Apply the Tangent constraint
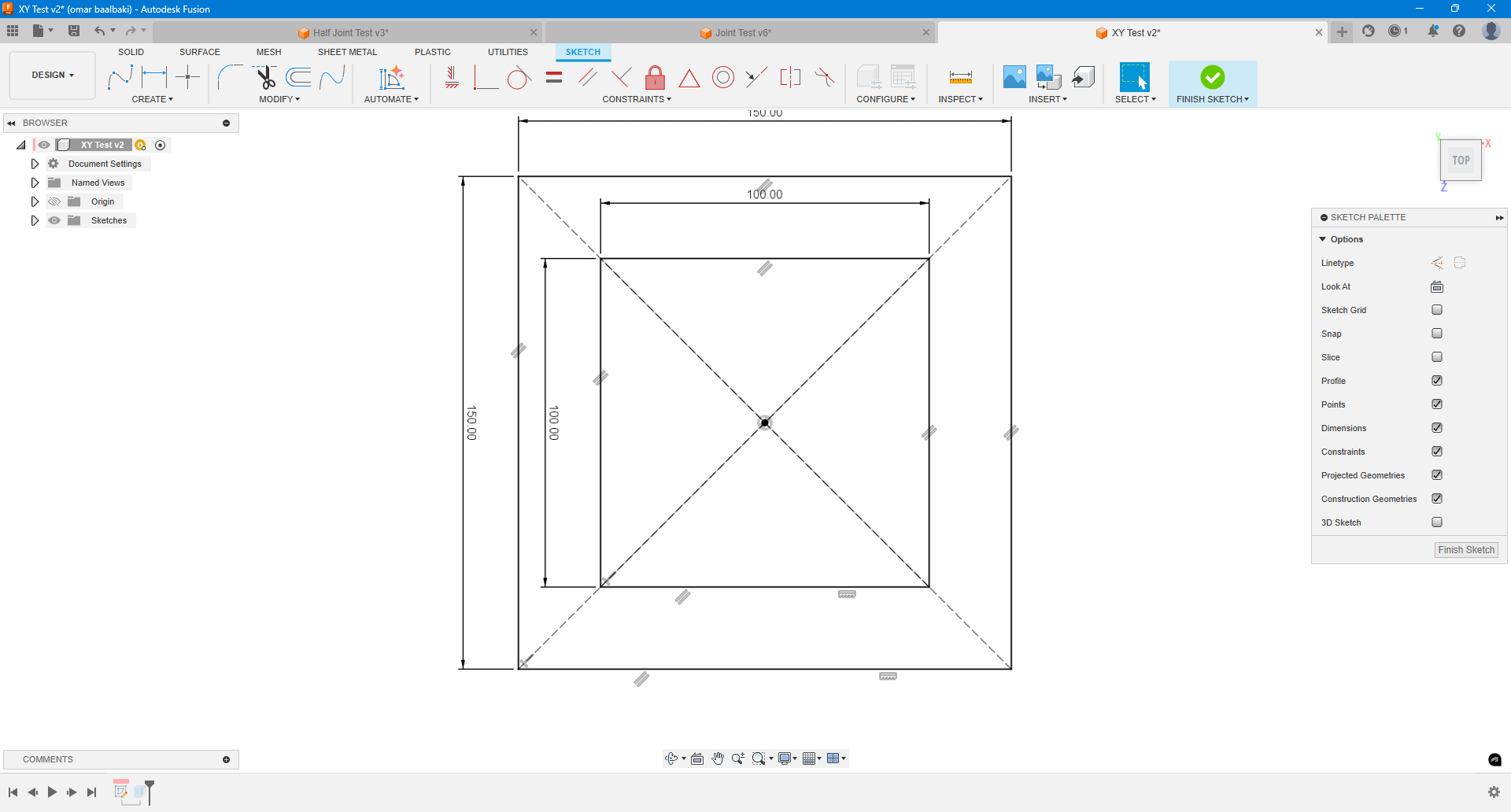This screenshot has width=1511, height=812. pos(519,77)
